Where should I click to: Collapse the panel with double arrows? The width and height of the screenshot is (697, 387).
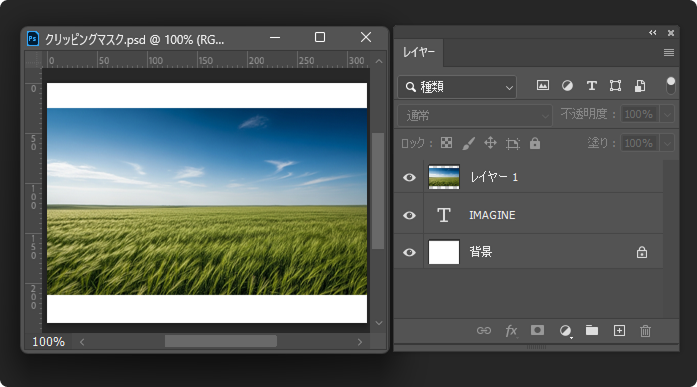[x=653, y=32]
